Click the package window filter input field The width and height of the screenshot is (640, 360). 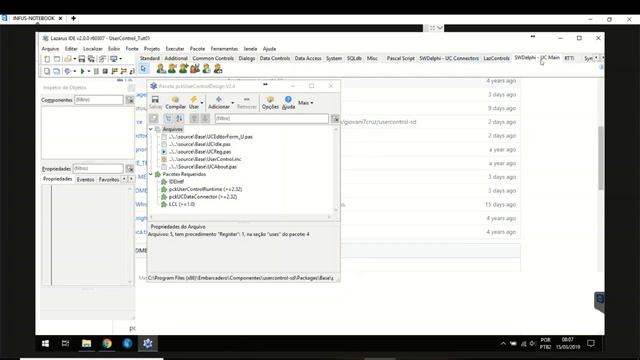tap(271, 118)
